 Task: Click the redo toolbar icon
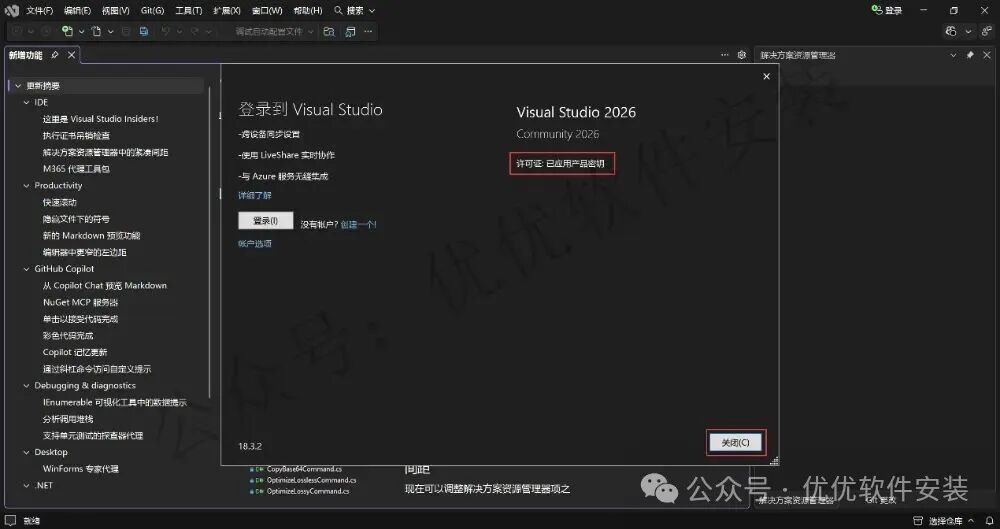coord(195,31)
